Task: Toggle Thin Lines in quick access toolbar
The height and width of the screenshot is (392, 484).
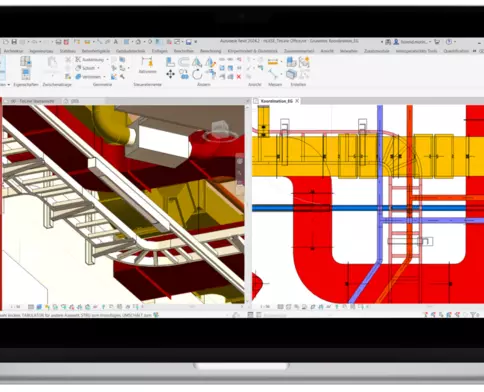Action: pos(158,42)
